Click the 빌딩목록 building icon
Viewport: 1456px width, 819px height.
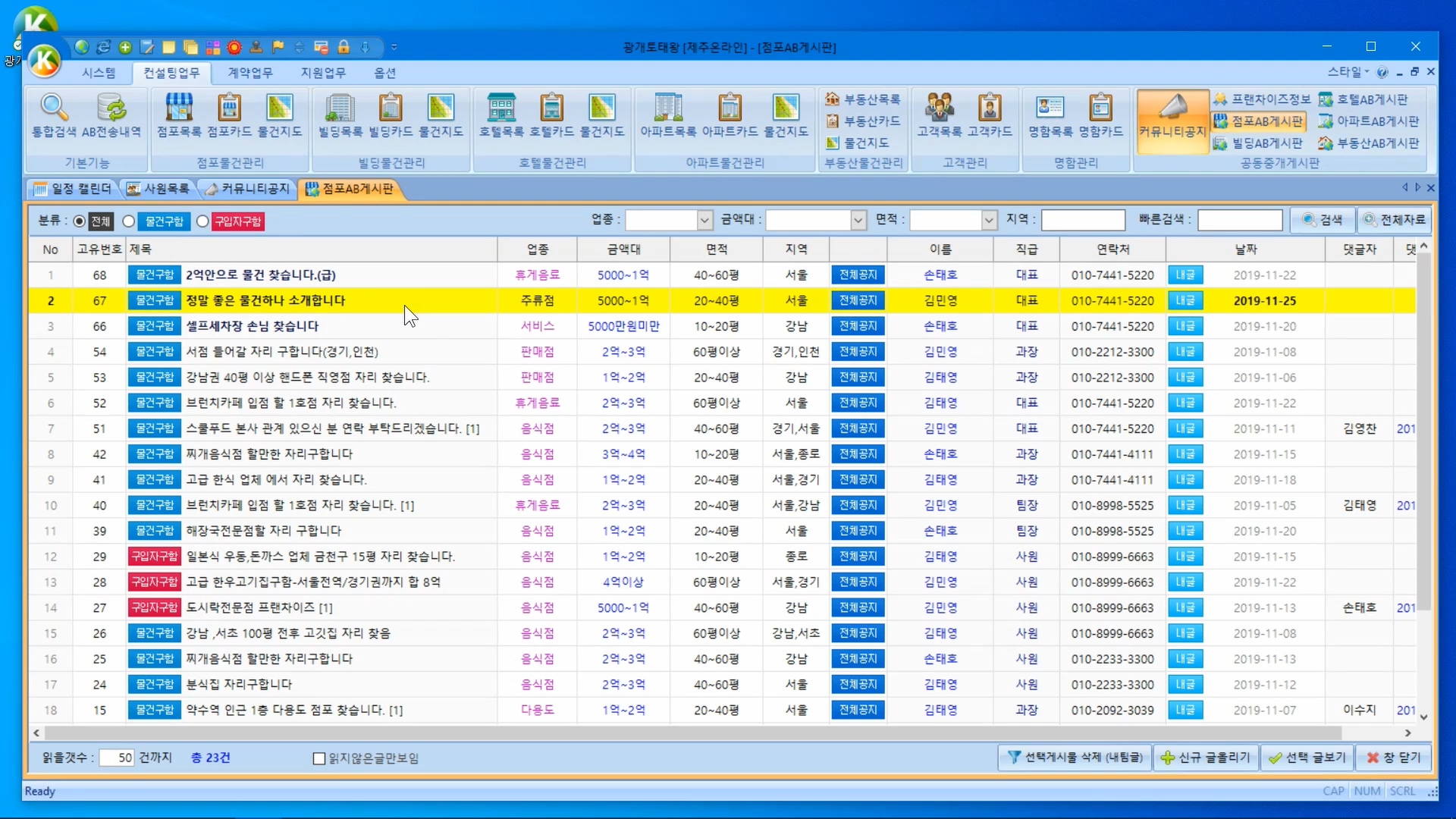(x=340, y=110)
